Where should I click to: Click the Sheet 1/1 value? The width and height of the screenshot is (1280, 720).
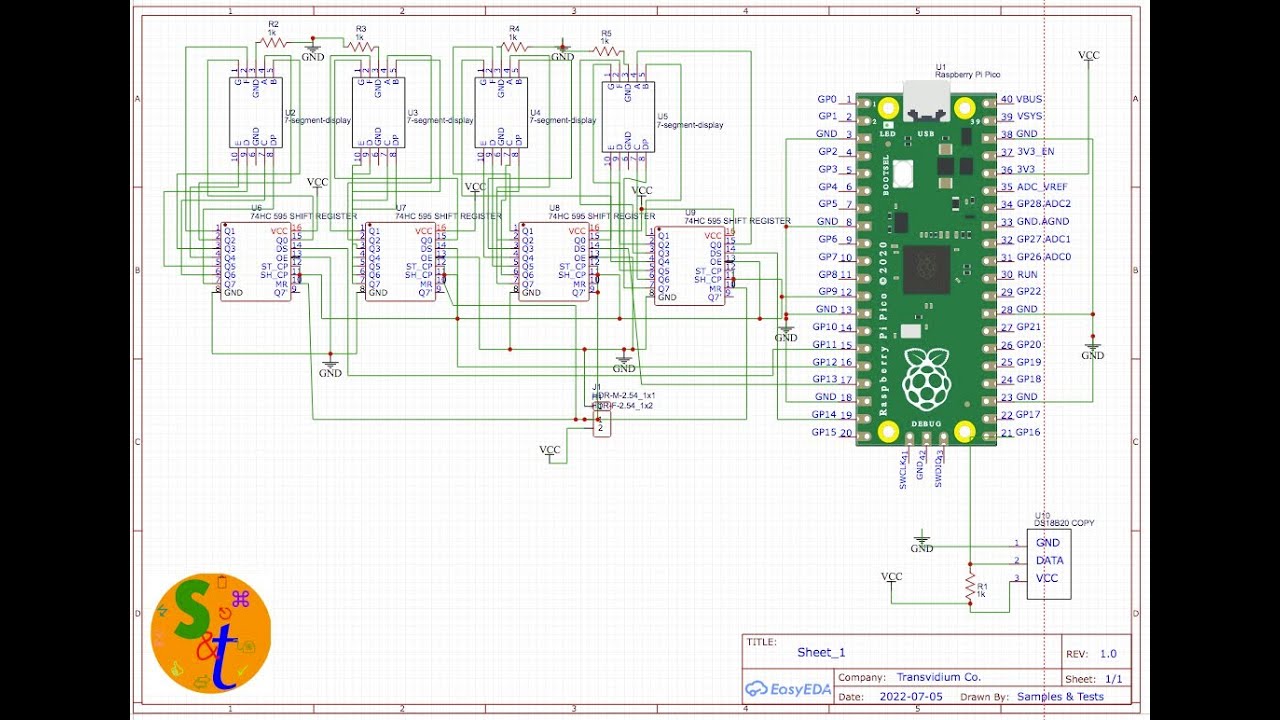coord(1115,679)
